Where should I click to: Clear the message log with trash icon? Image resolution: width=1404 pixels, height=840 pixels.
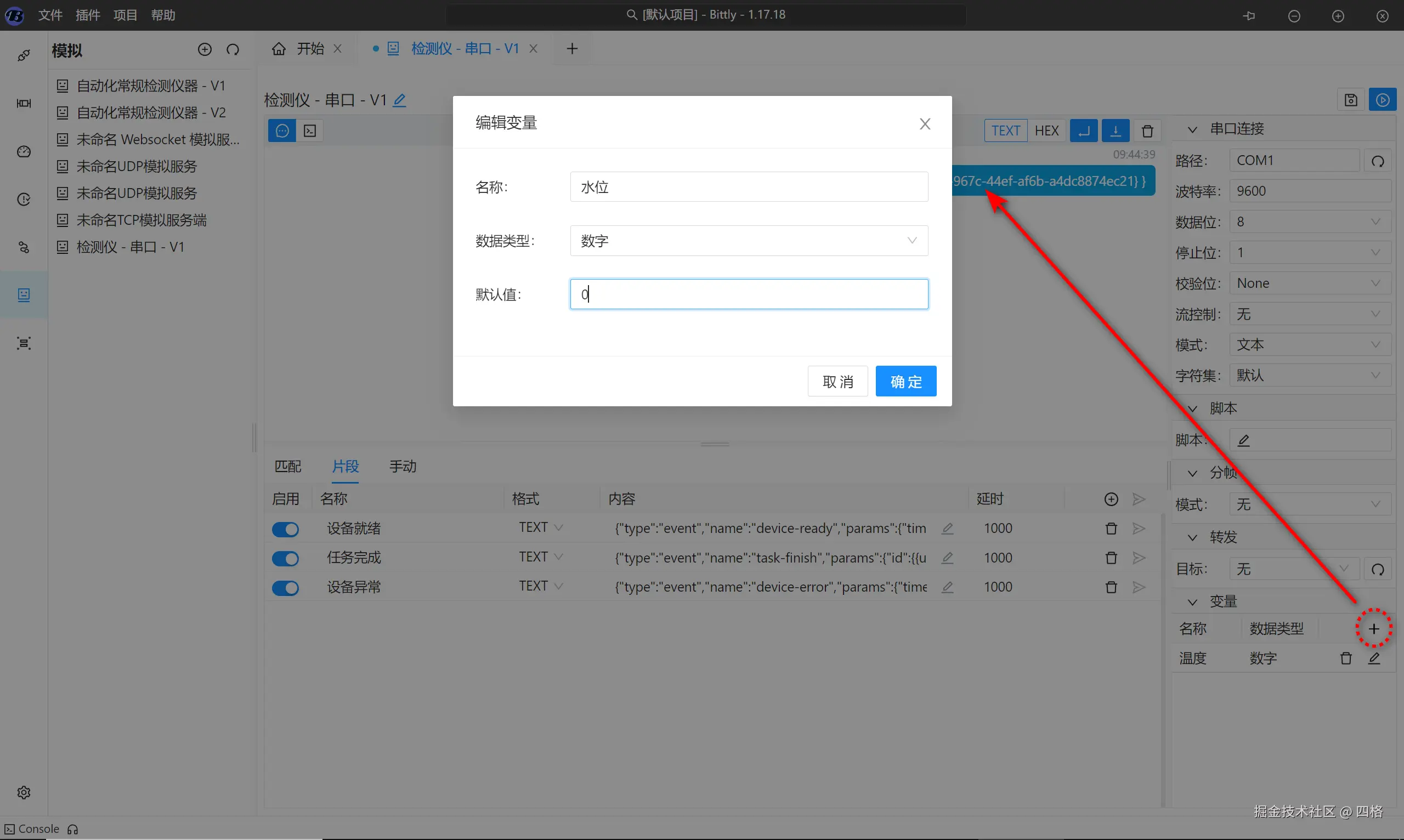tap(1147, 132)
